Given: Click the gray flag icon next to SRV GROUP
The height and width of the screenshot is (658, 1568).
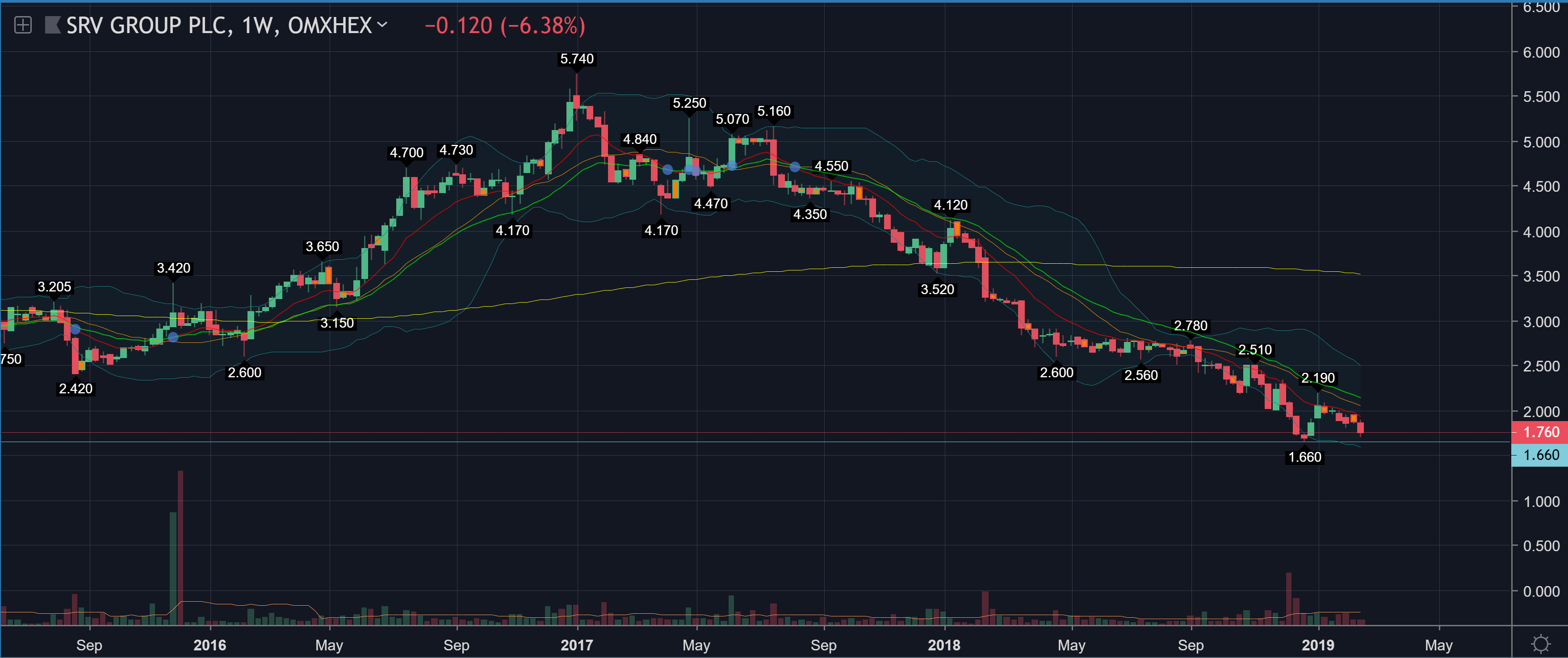Looking at the screenshot, I should pos(52,25).
